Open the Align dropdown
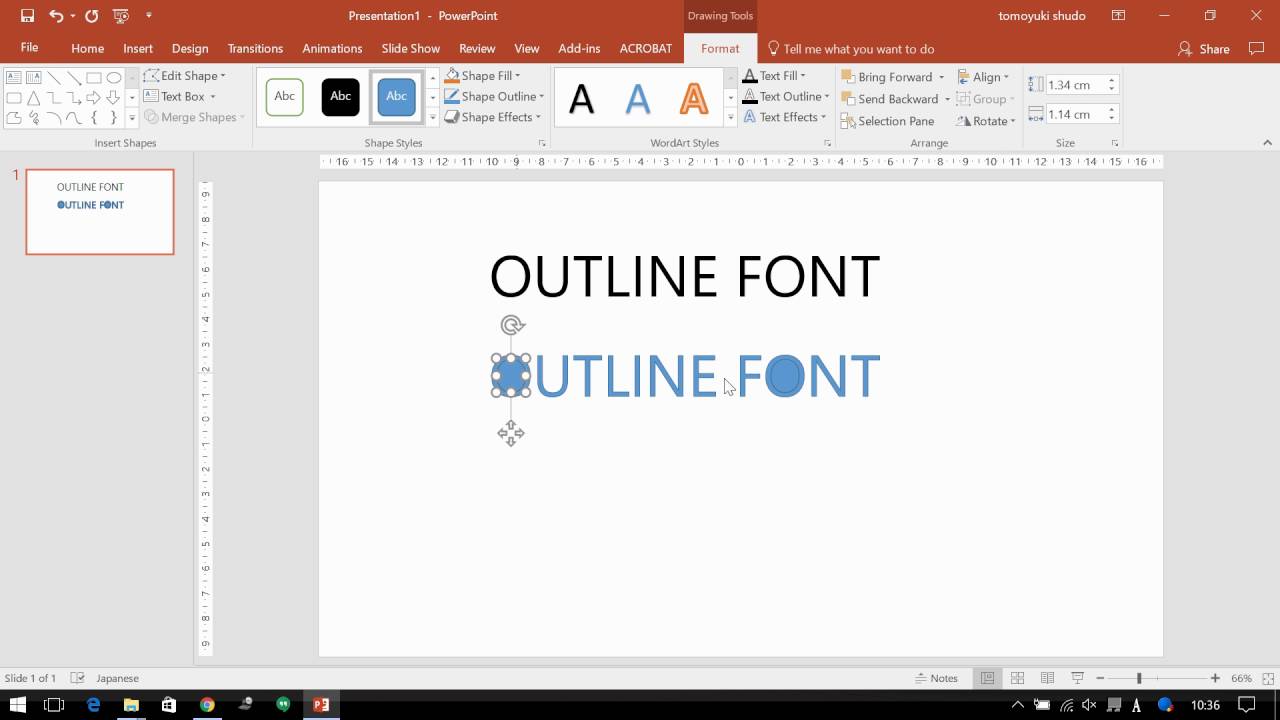Viewport: 1280px width, 720px height. point(983,77)
